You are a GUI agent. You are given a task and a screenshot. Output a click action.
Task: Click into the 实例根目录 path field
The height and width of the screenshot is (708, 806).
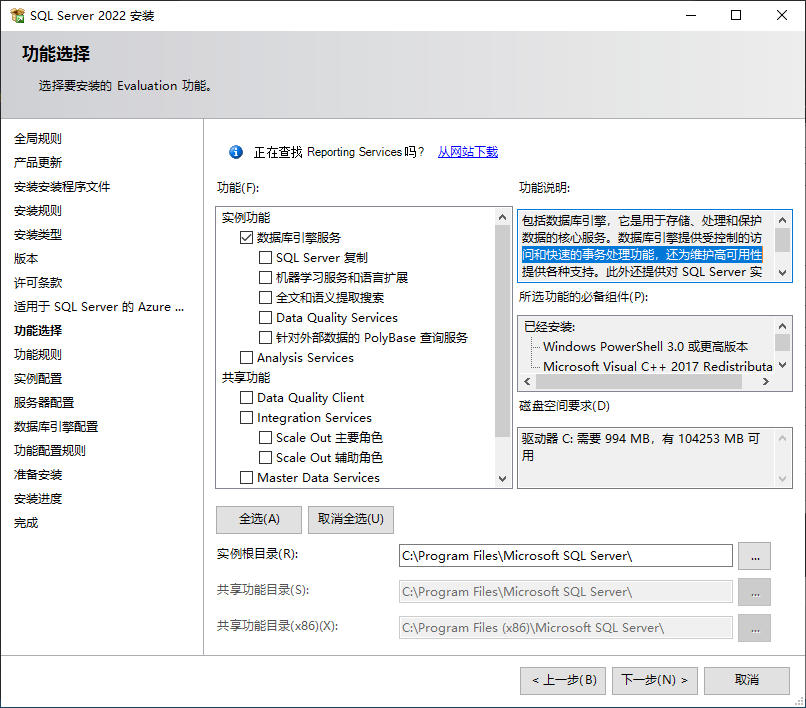click(x=565, y=556)
